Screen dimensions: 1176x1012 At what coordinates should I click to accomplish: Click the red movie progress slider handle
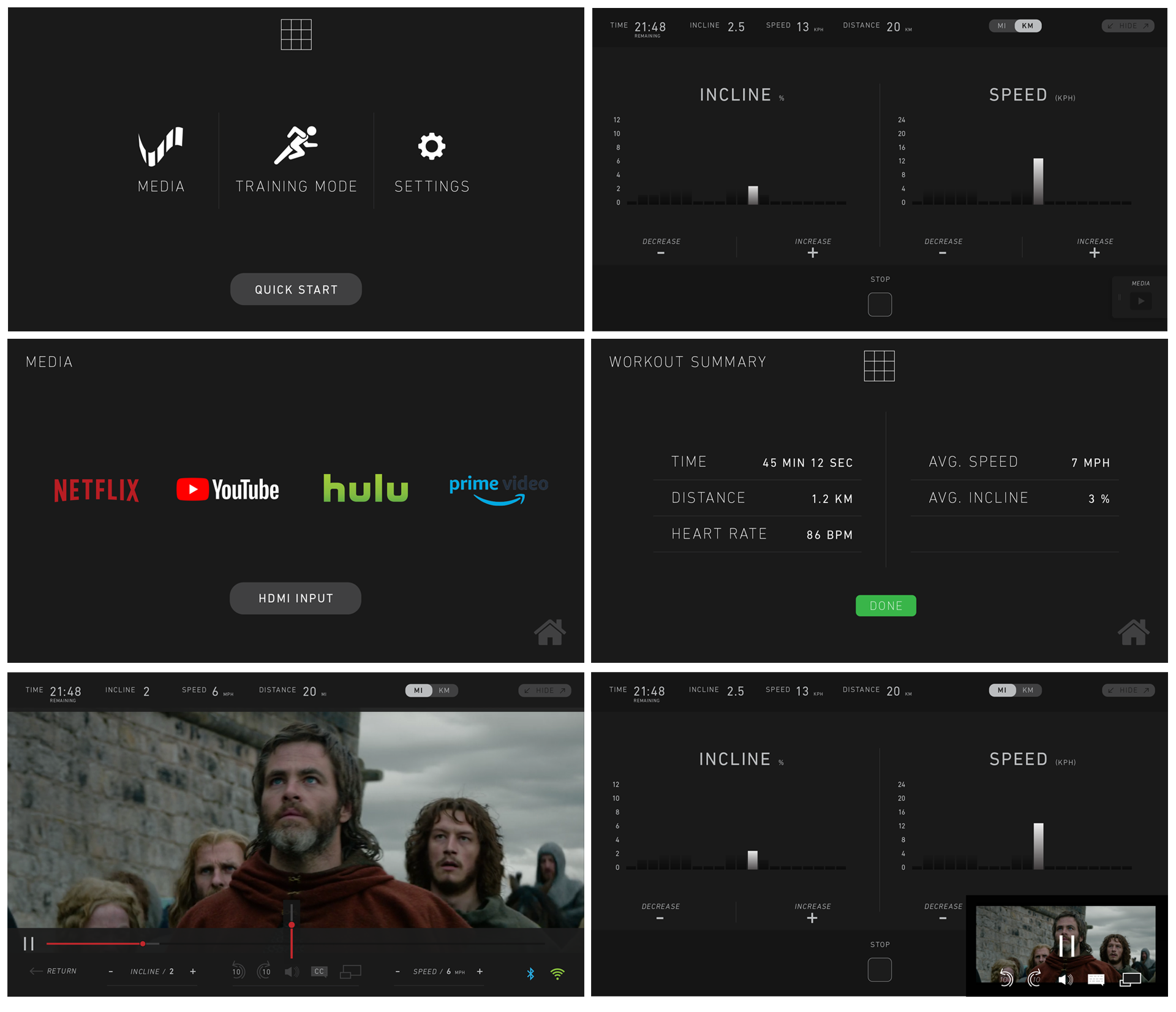pyautogui.click(x=143, y=943)
